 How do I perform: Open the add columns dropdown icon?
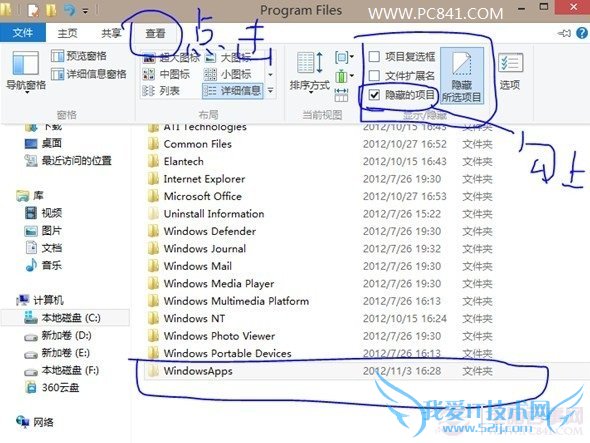point(344,76)
